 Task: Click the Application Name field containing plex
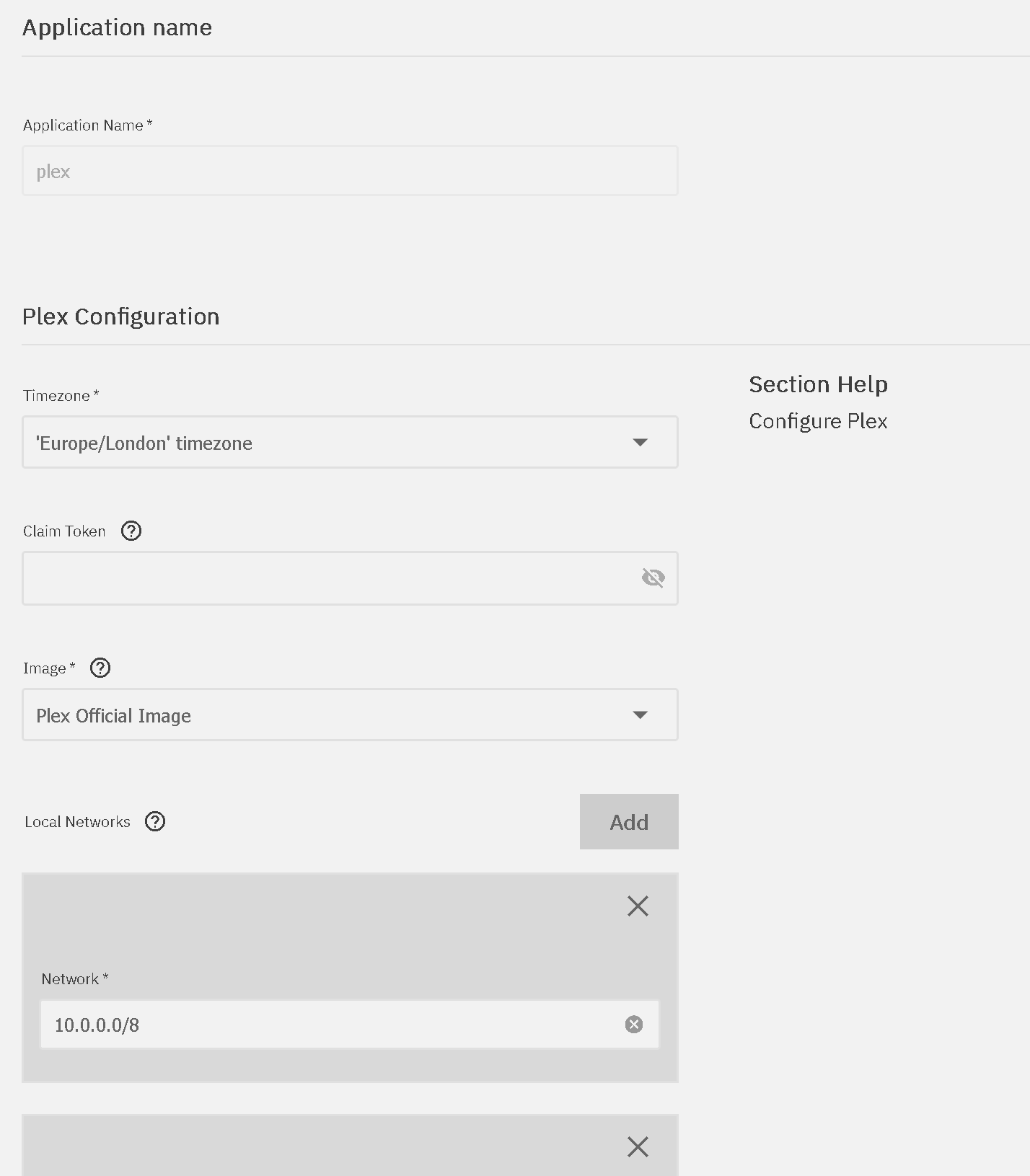pyautogui.click(x=350, y=171)
